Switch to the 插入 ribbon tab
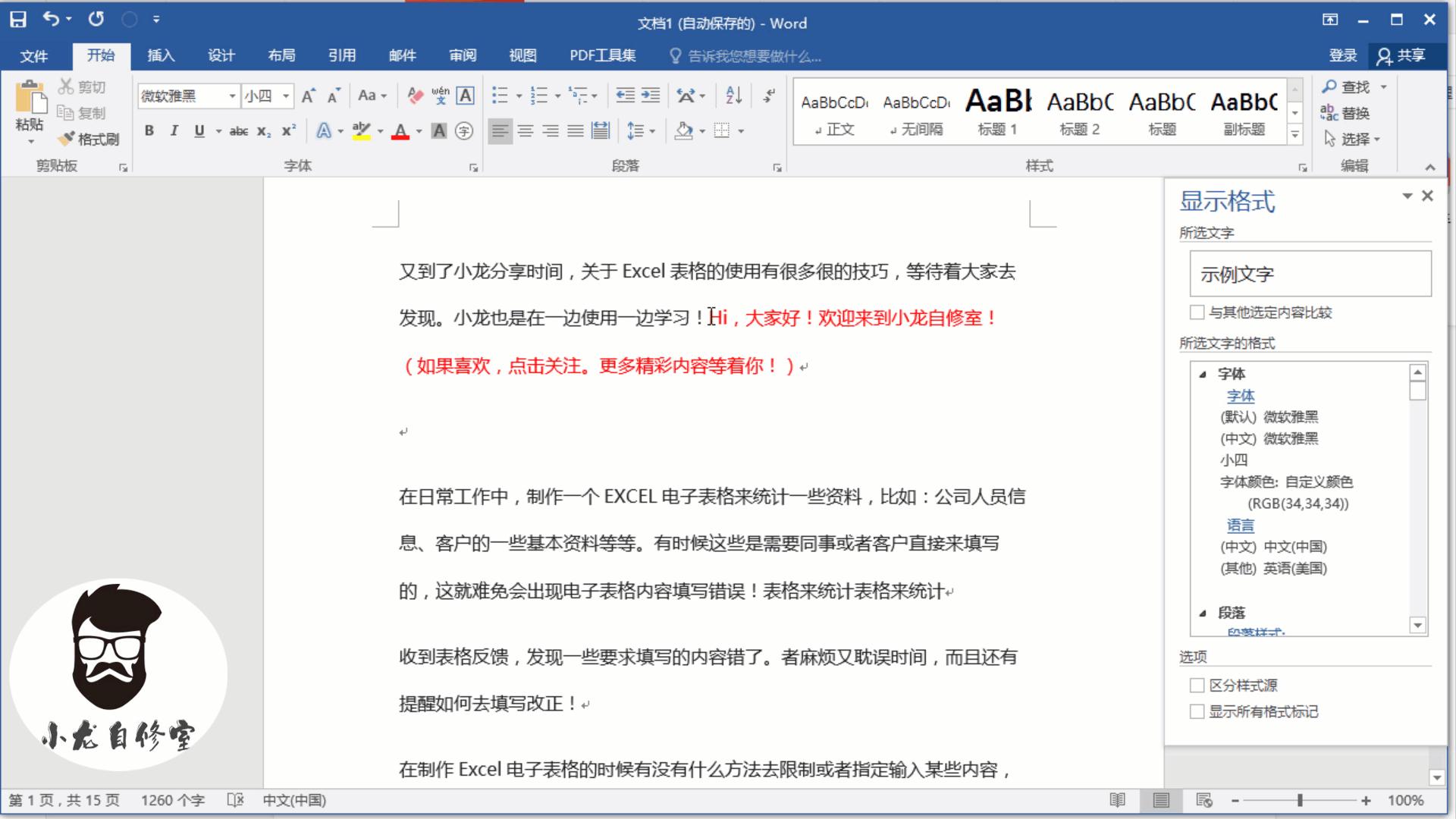This screenshot has height=819, width=1456. click(x=161, y=55)
